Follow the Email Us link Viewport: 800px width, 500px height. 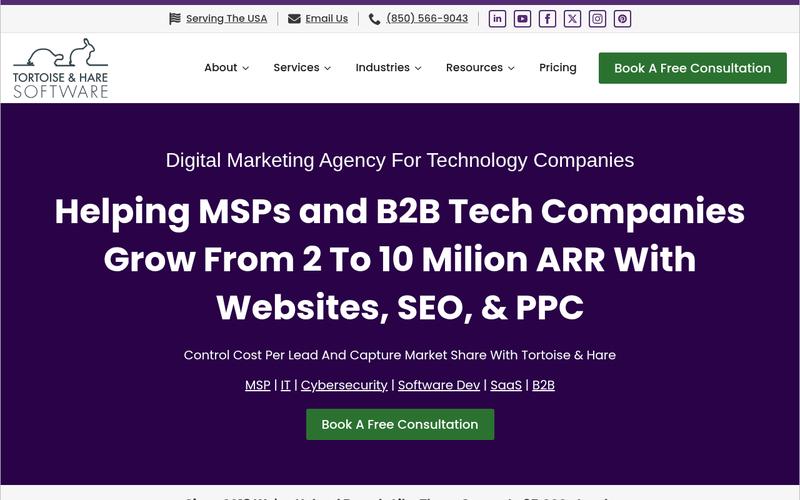(327, 19)
